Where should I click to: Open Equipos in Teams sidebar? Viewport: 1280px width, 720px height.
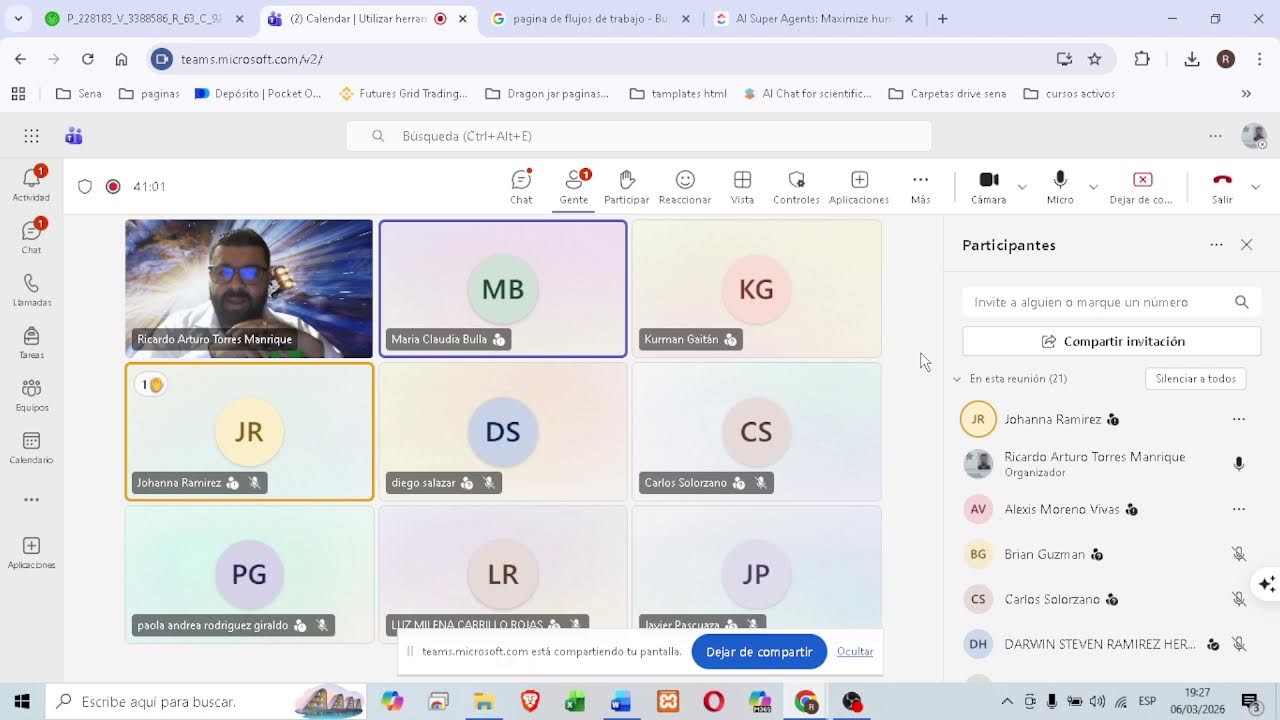coord(31,394)
